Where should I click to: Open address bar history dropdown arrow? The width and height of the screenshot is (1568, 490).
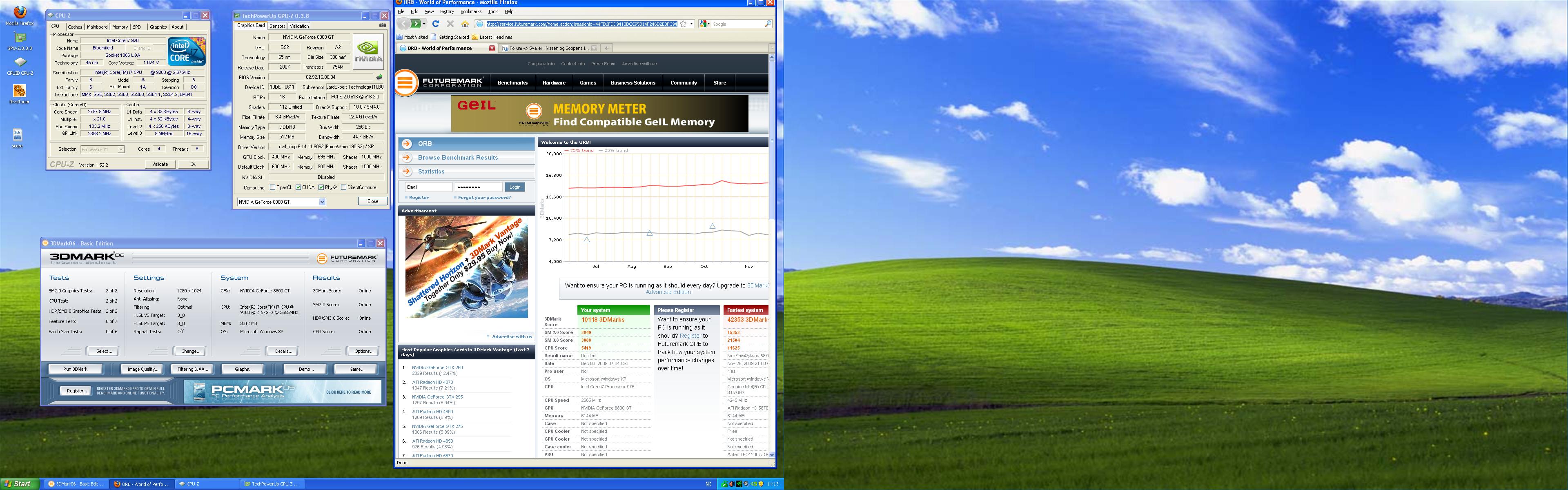click(691, 24)
